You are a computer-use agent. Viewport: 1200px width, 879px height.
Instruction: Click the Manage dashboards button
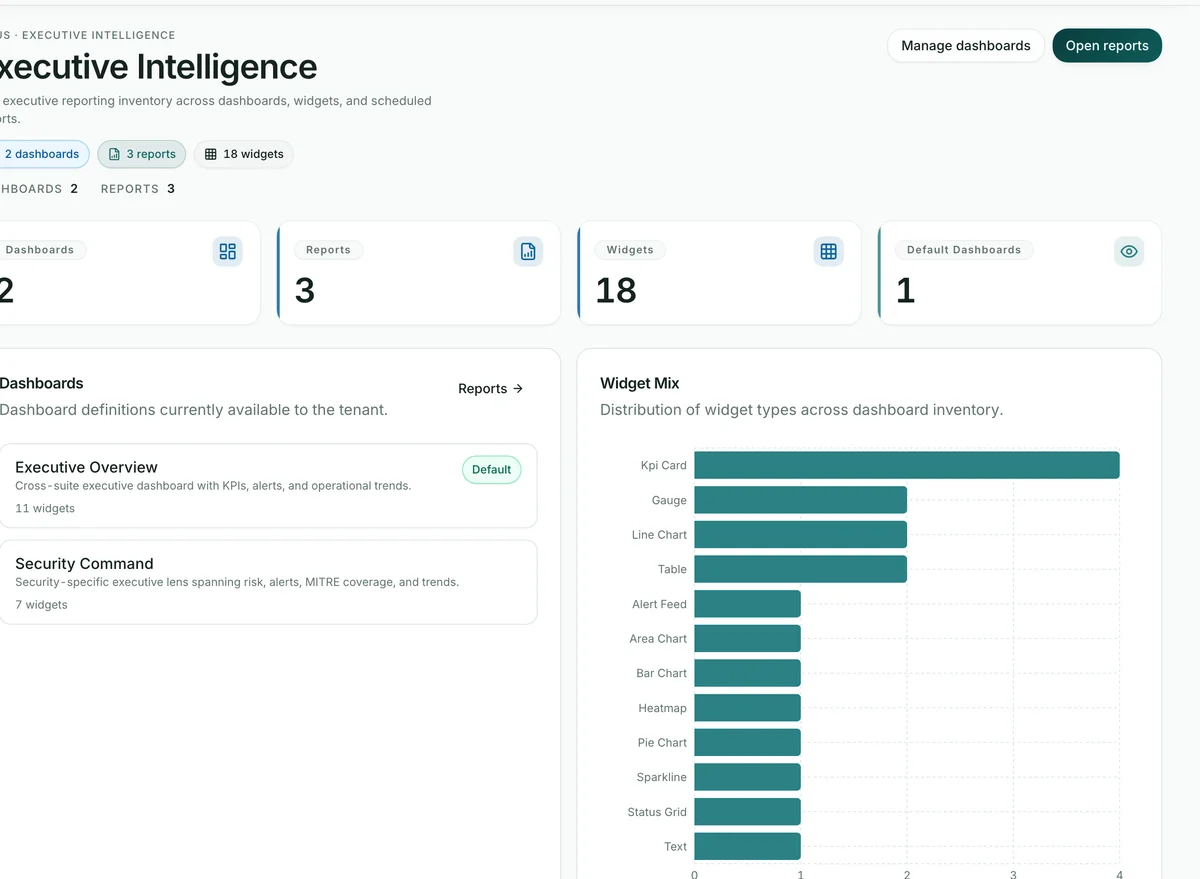(x=966, y=46)
